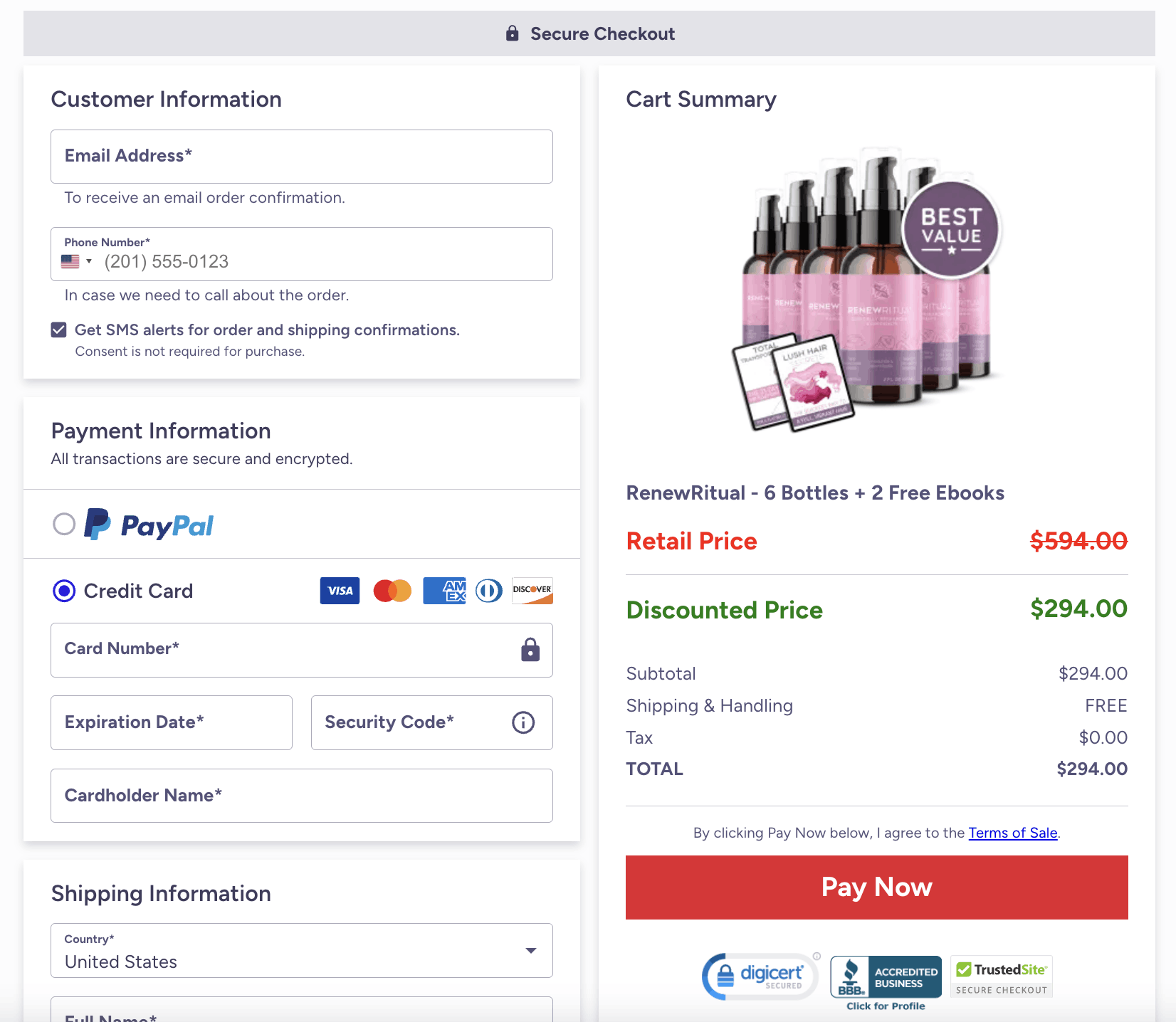
Task: Select Credit Card payment option
Action: click(63, 591)
